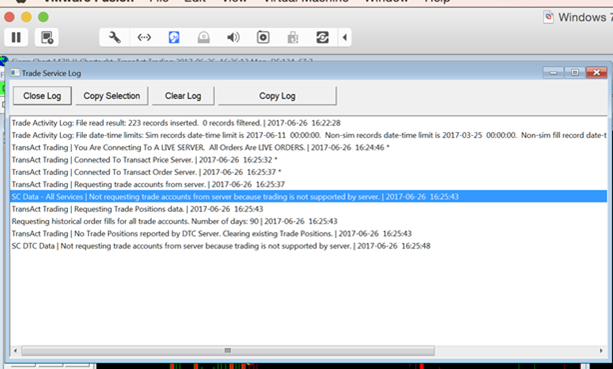Click the CD/DVD drive icon
The height and width of the screenshot is (369, 613).
[204, 38]
